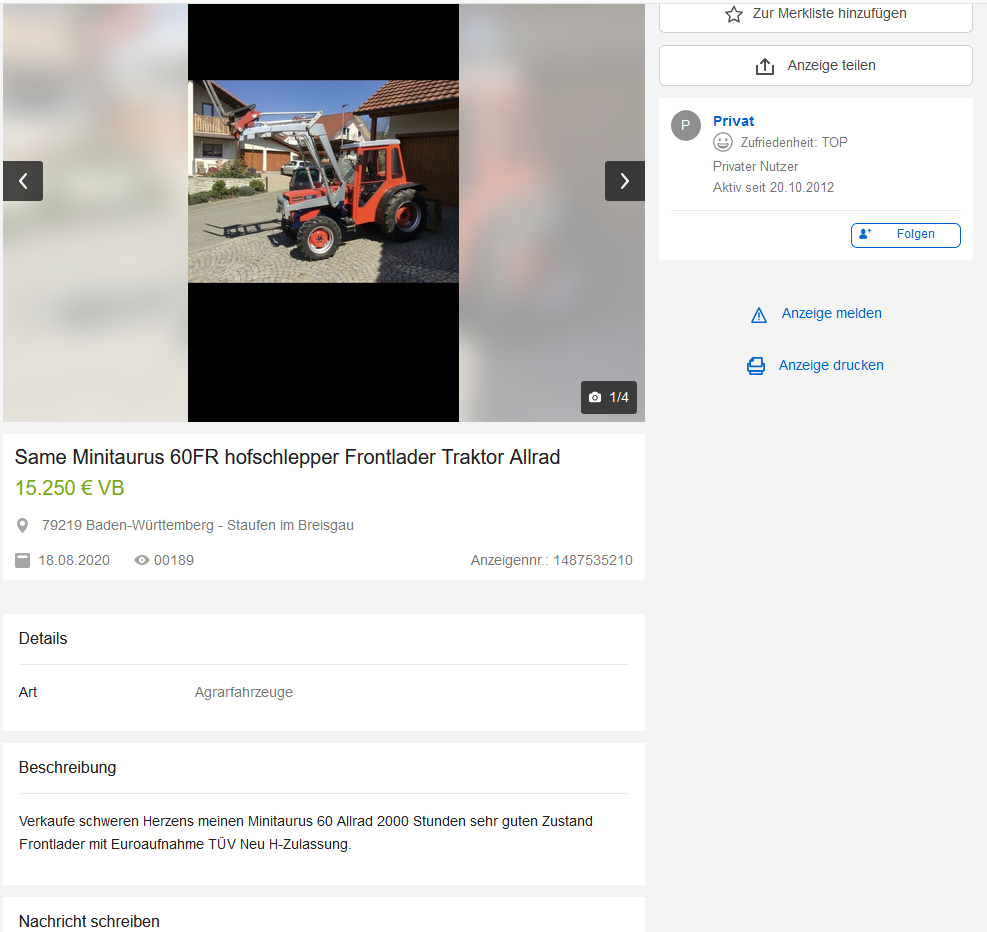Click the eye views counter icon
The height and width of the screenshot is (932, 987).
coord(142,561)
